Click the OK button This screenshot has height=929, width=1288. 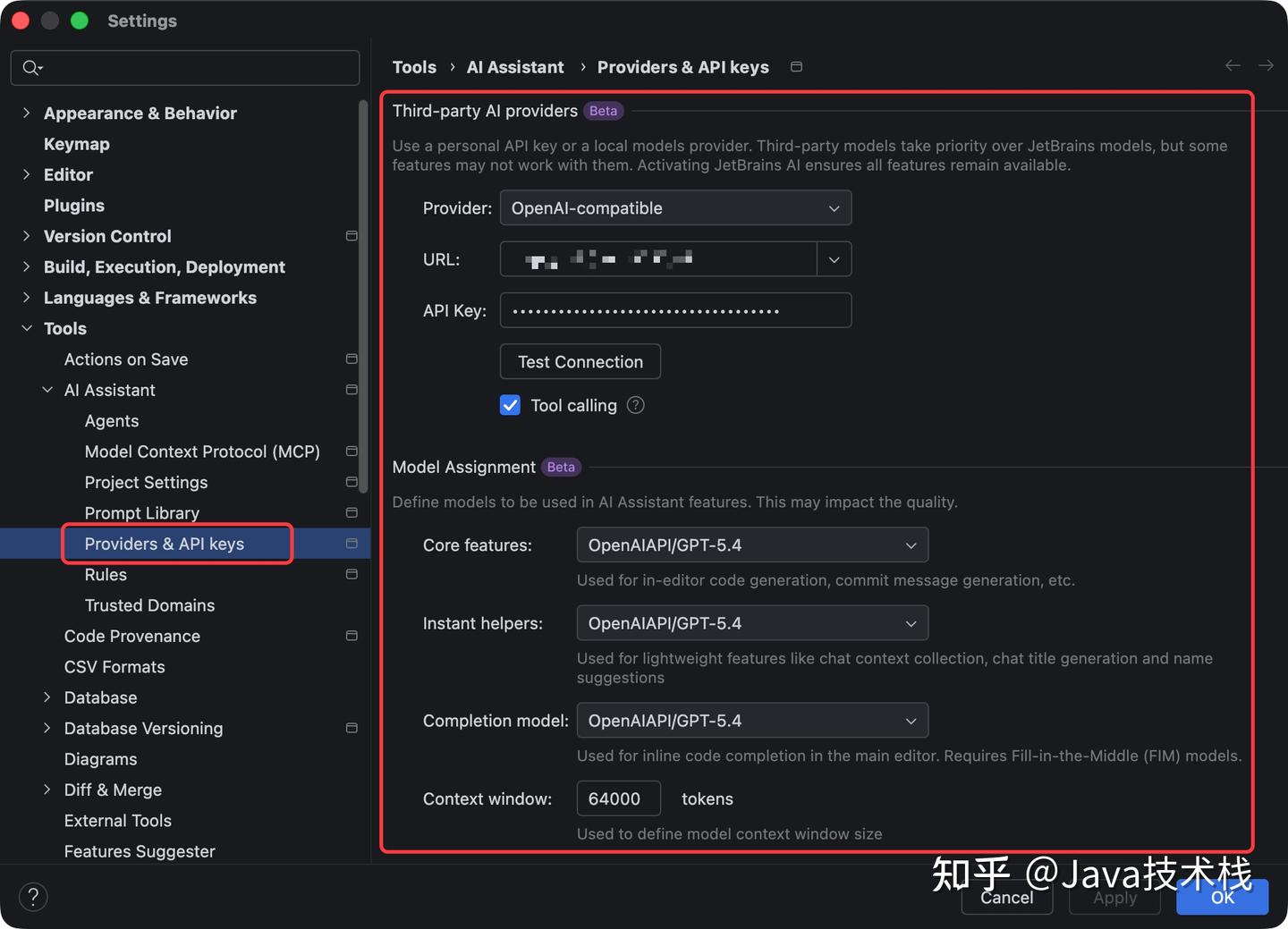1222,898
